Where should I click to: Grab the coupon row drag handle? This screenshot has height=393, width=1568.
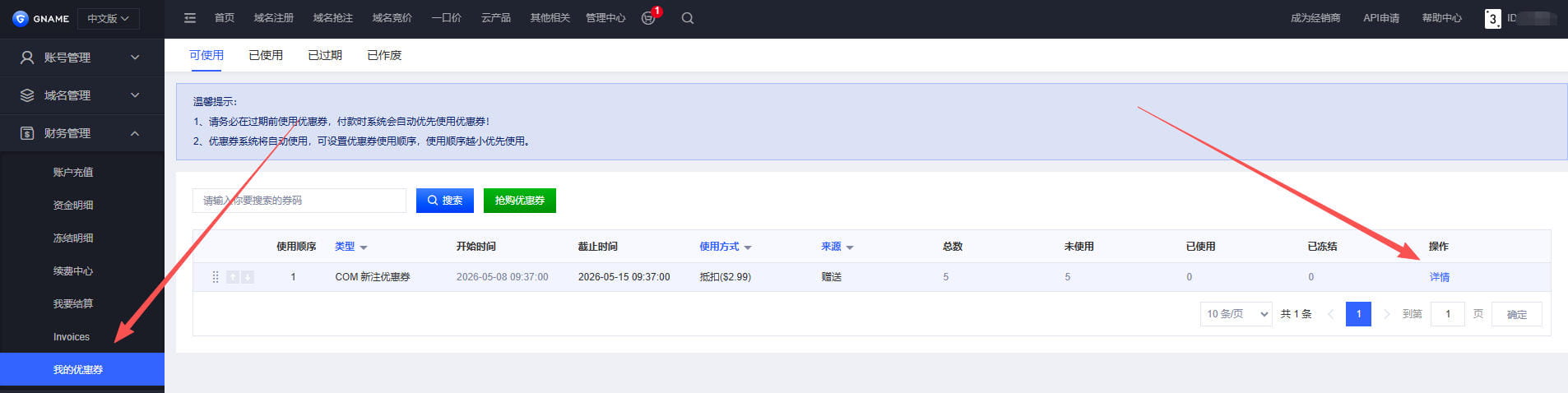click(x=216, y=277)
